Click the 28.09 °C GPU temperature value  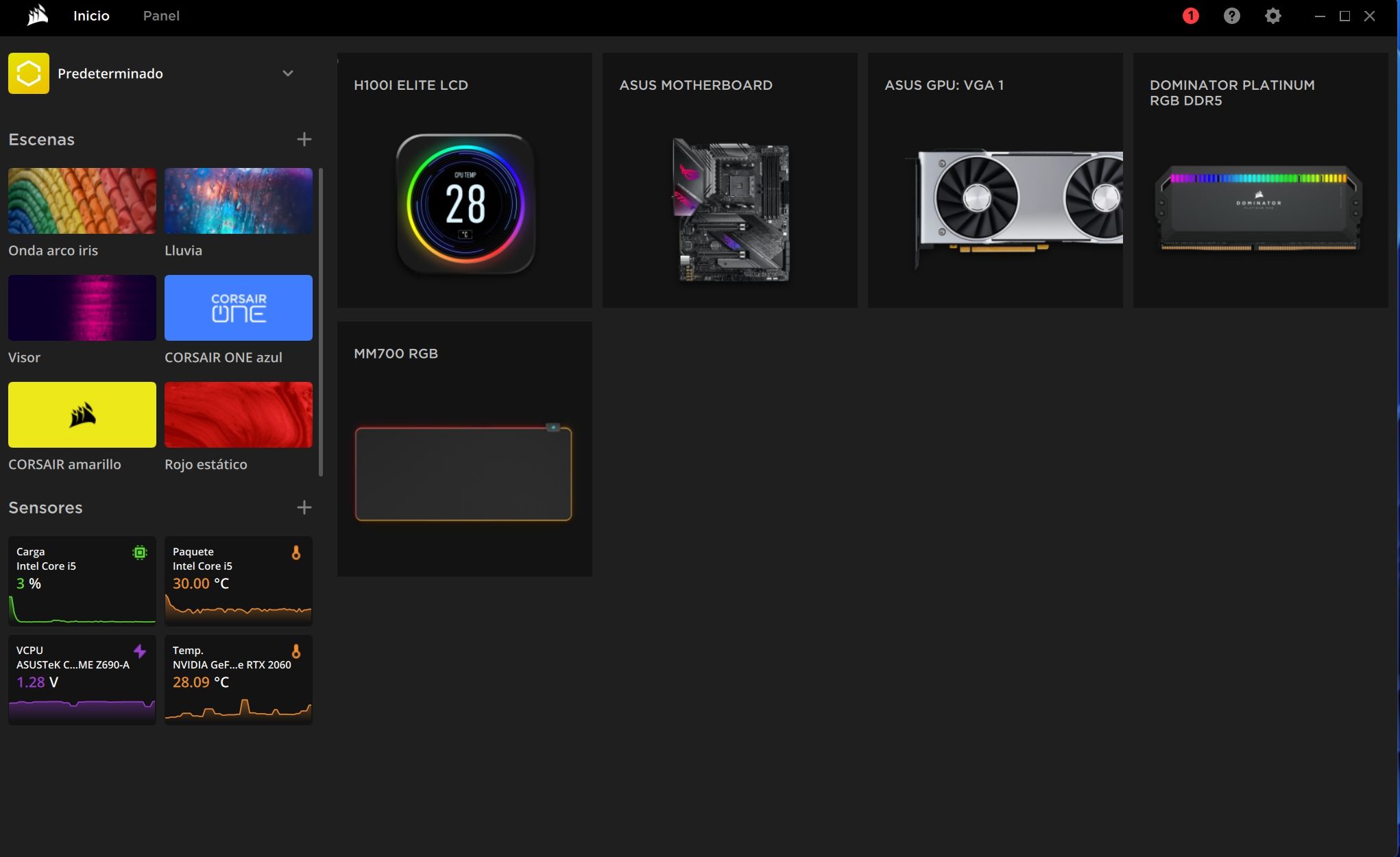(201, 682)
